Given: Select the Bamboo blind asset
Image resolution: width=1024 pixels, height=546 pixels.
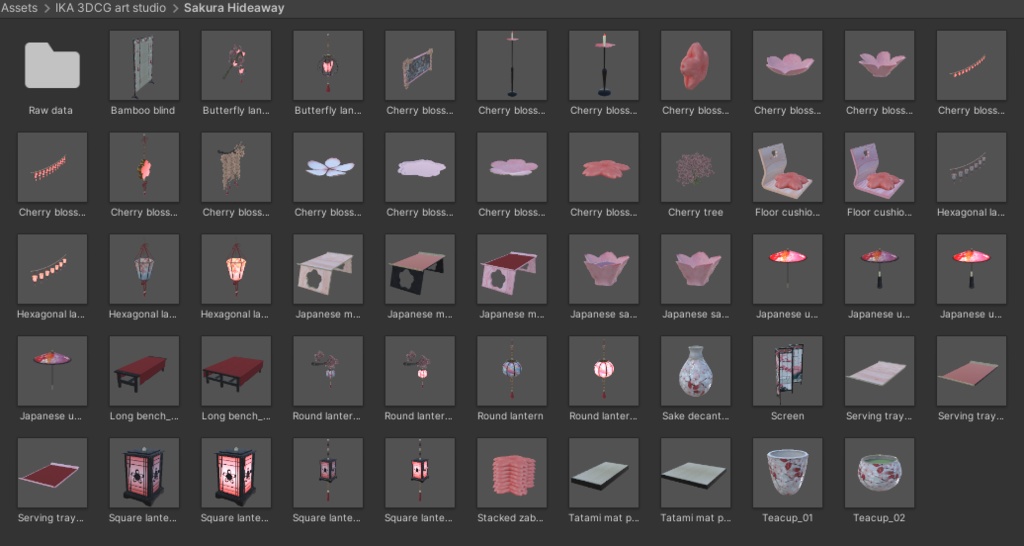Looking at the screenshot, I should click(x=144, y=65).
